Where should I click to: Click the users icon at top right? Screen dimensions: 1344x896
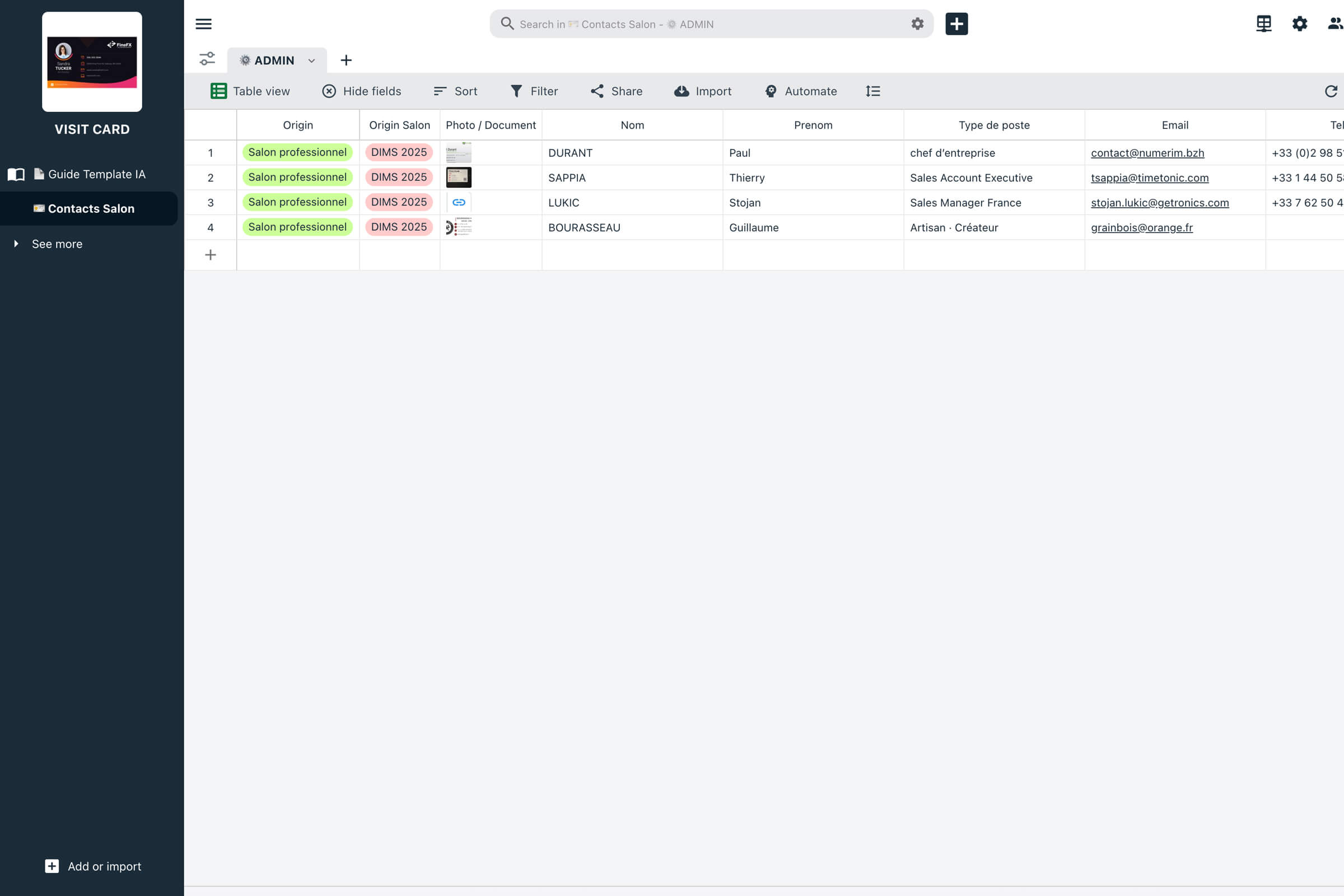(1334, 24)
